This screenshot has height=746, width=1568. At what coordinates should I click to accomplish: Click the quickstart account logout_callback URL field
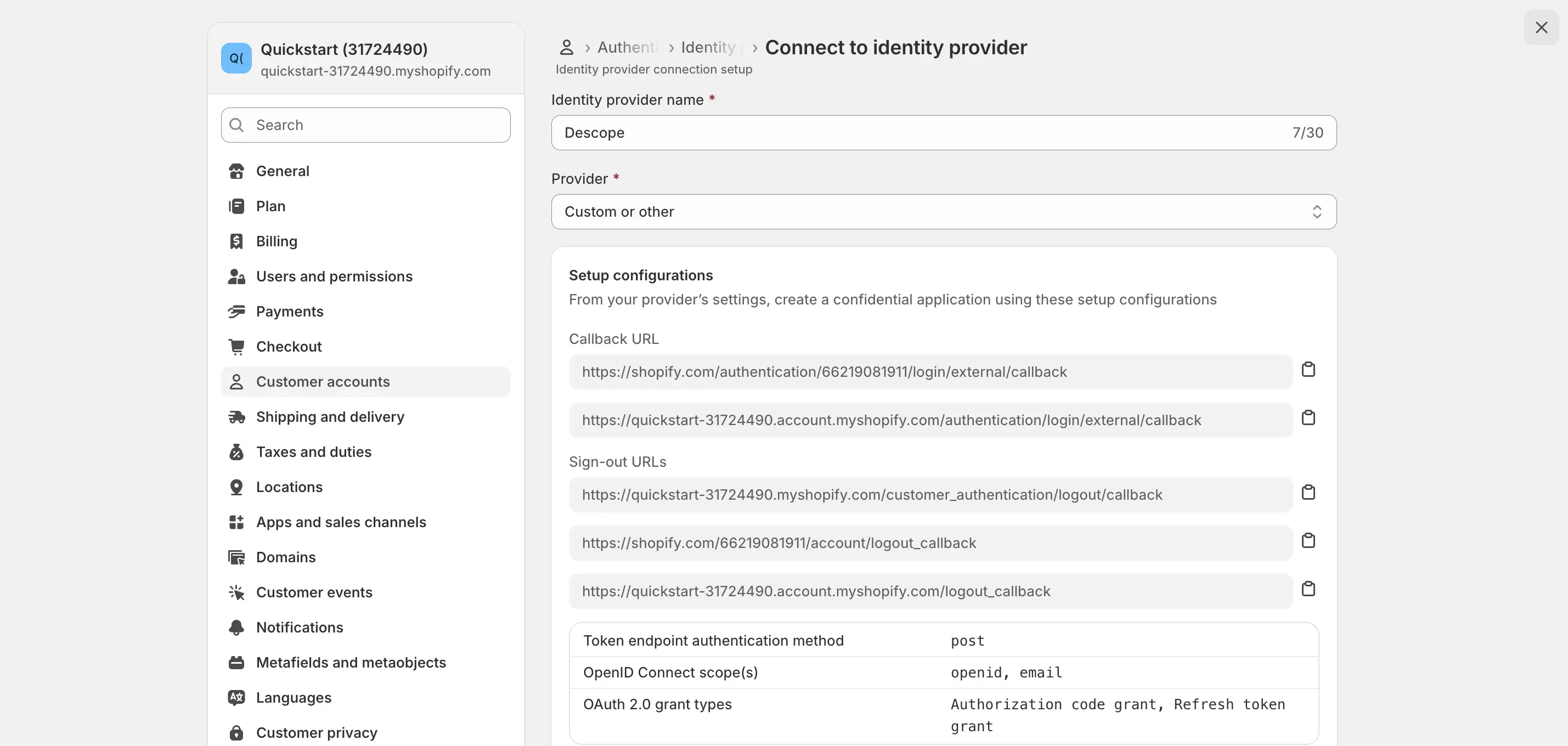(x=930, y=591)
